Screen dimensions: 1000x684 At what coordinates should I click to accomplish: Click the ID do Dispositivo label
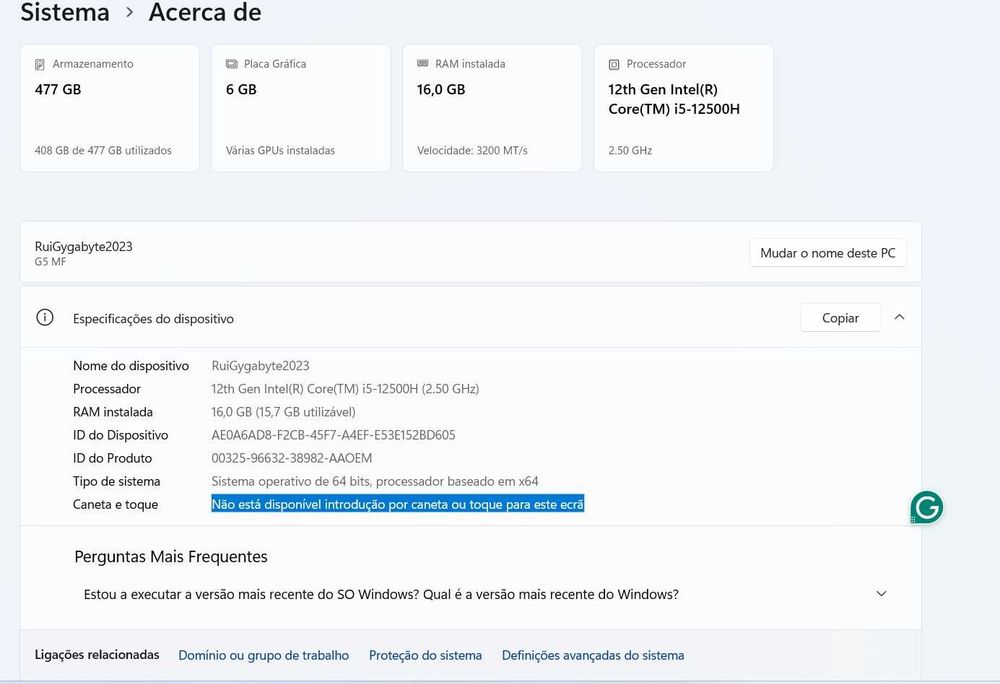121,435
